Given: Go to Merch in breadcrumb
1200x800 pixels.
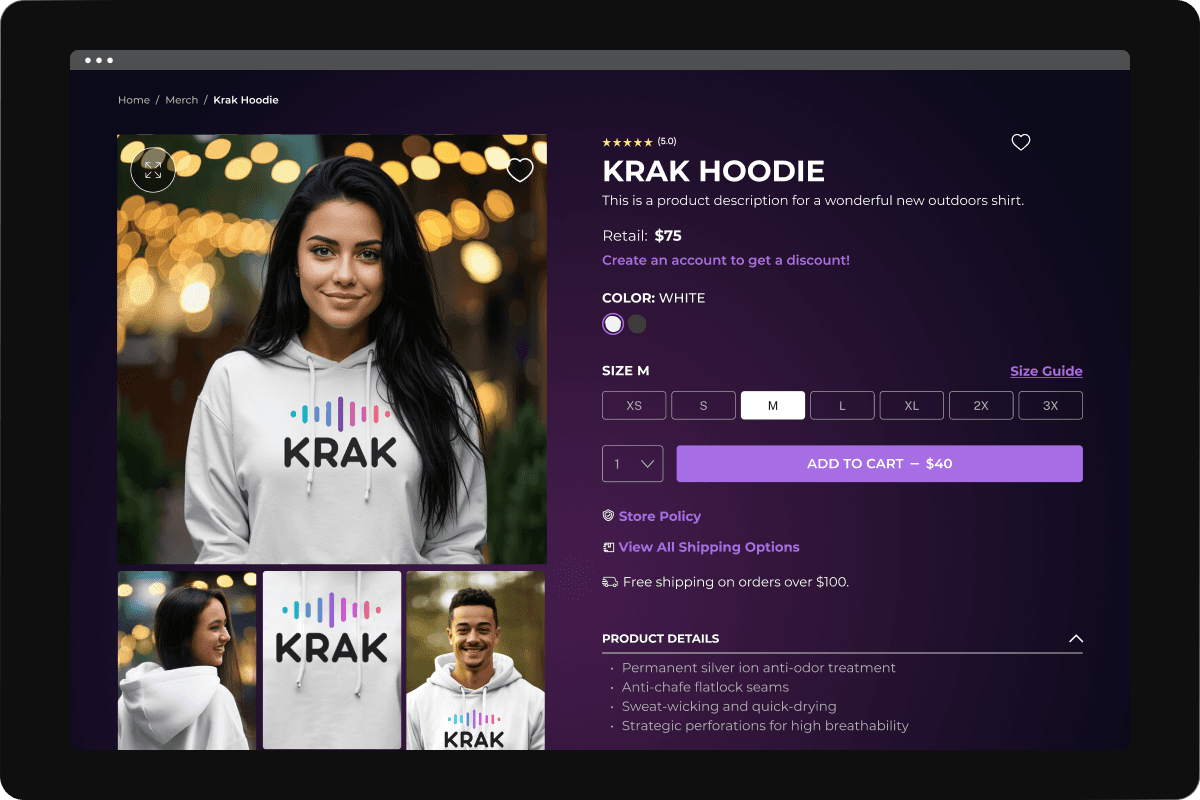Looking at the screenshot, I should (182, 100).
